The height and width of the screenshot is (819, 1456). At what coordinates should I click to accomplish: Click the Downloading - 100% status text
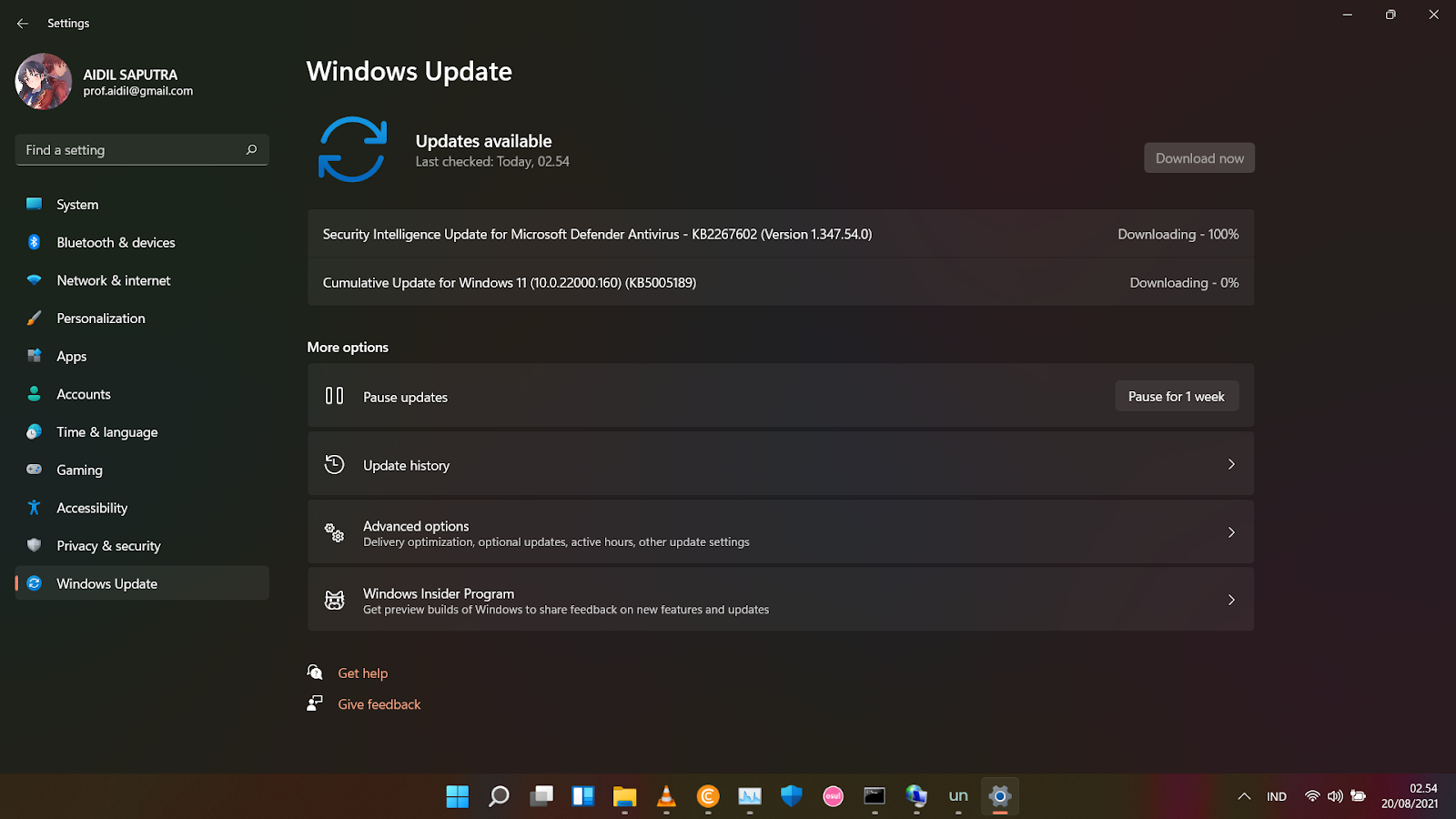coord(1178,234)
